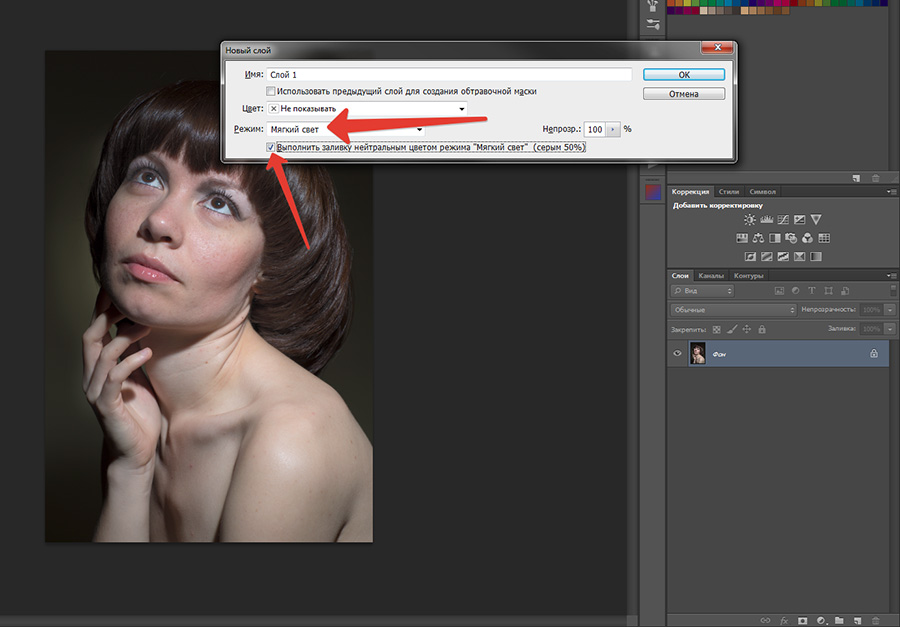Add layer style via fx icon
This screenshot has height=627, width=900.
click(x=783, y=620)
